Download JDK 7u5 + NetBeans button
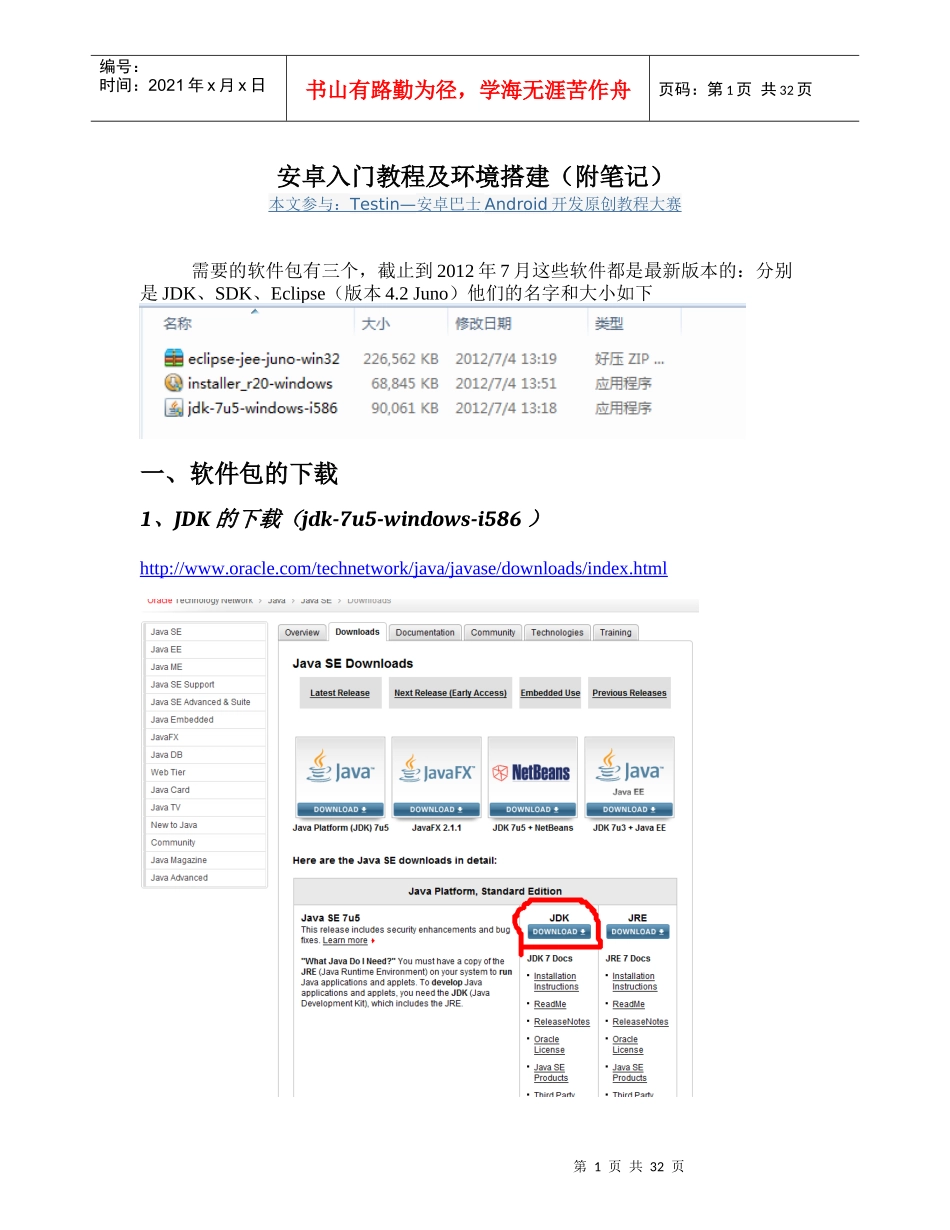The height and width of the screenshot is (1230, 950). coord(532,809)
